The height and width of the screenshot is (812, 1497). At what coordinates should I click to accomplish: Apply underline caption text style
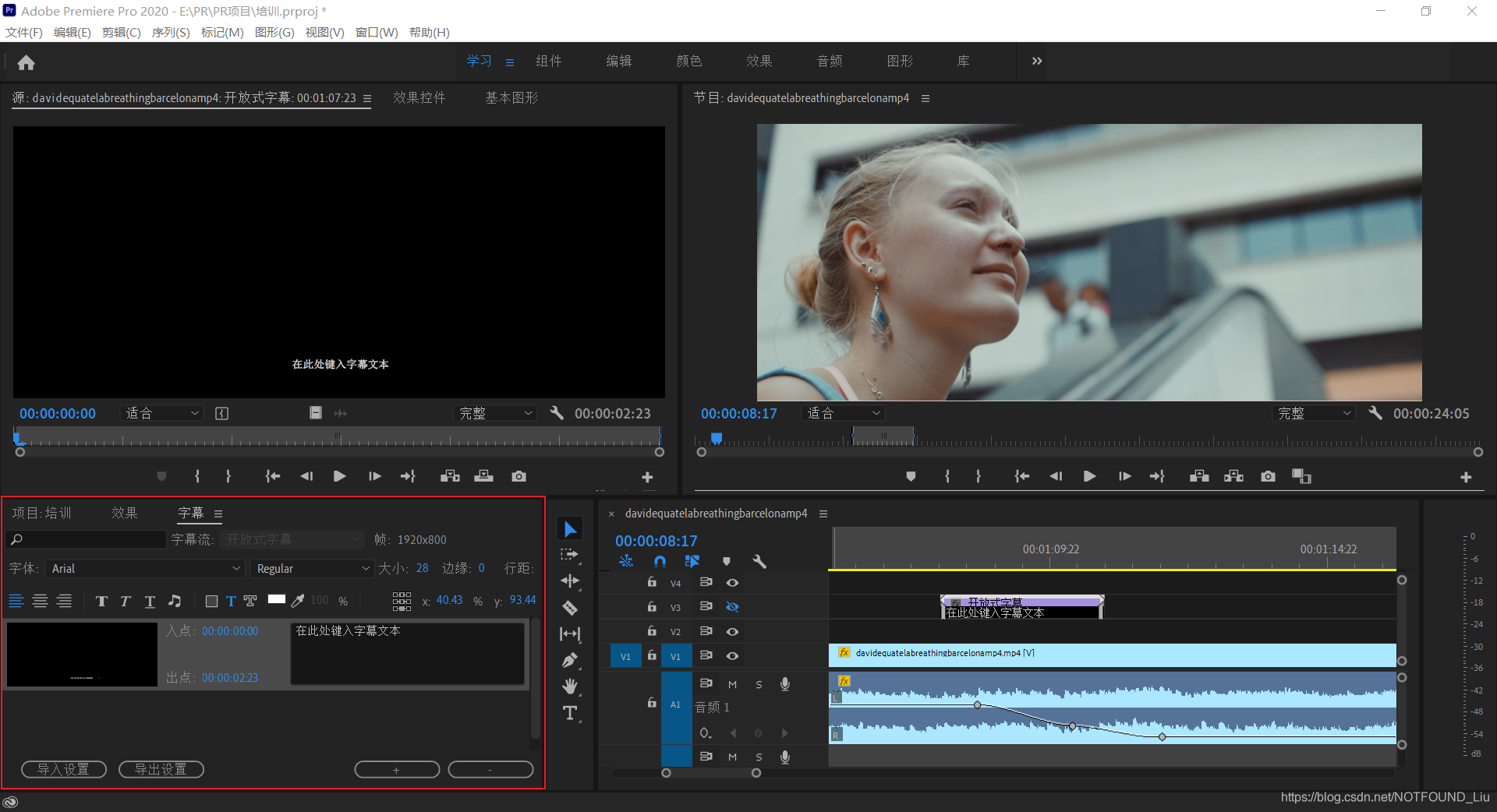coord(150,601)
